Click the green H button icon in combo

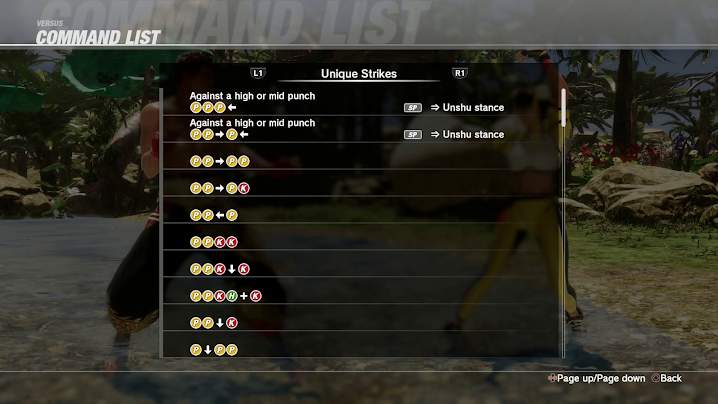pos(232,296)
